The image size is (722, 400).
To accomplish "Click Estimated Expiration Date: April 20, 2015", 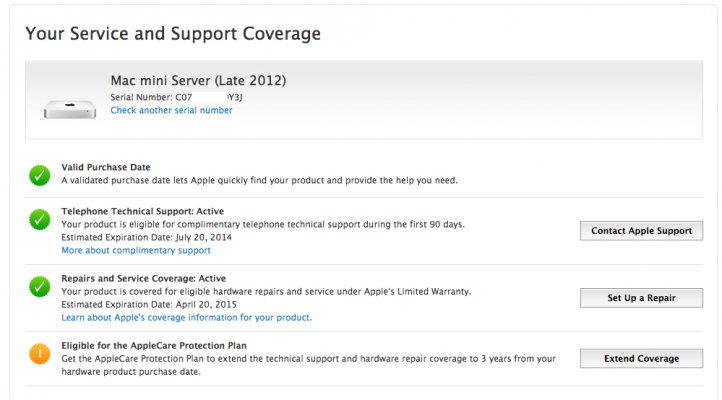I will tap(149, 305).
